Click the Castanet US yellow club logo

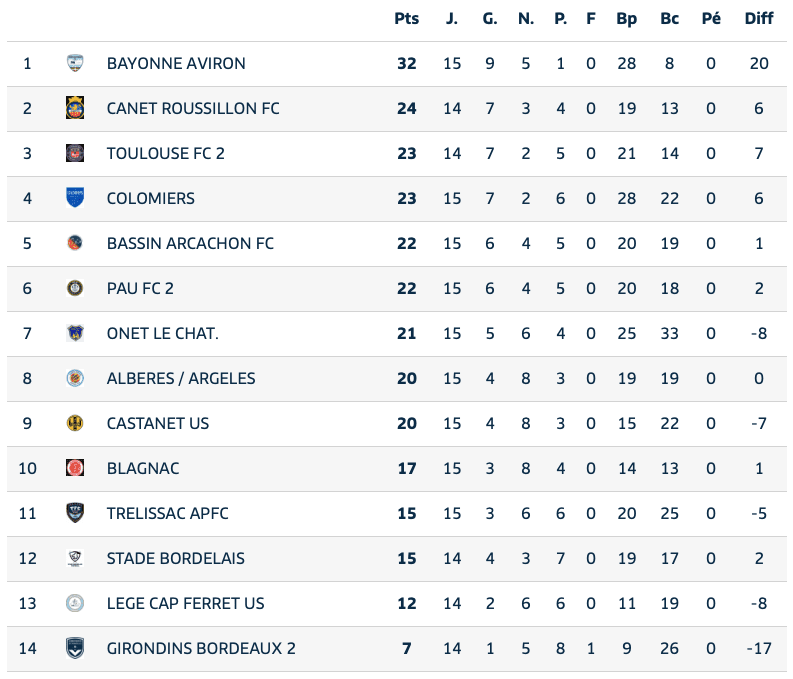tap(75, 423)
